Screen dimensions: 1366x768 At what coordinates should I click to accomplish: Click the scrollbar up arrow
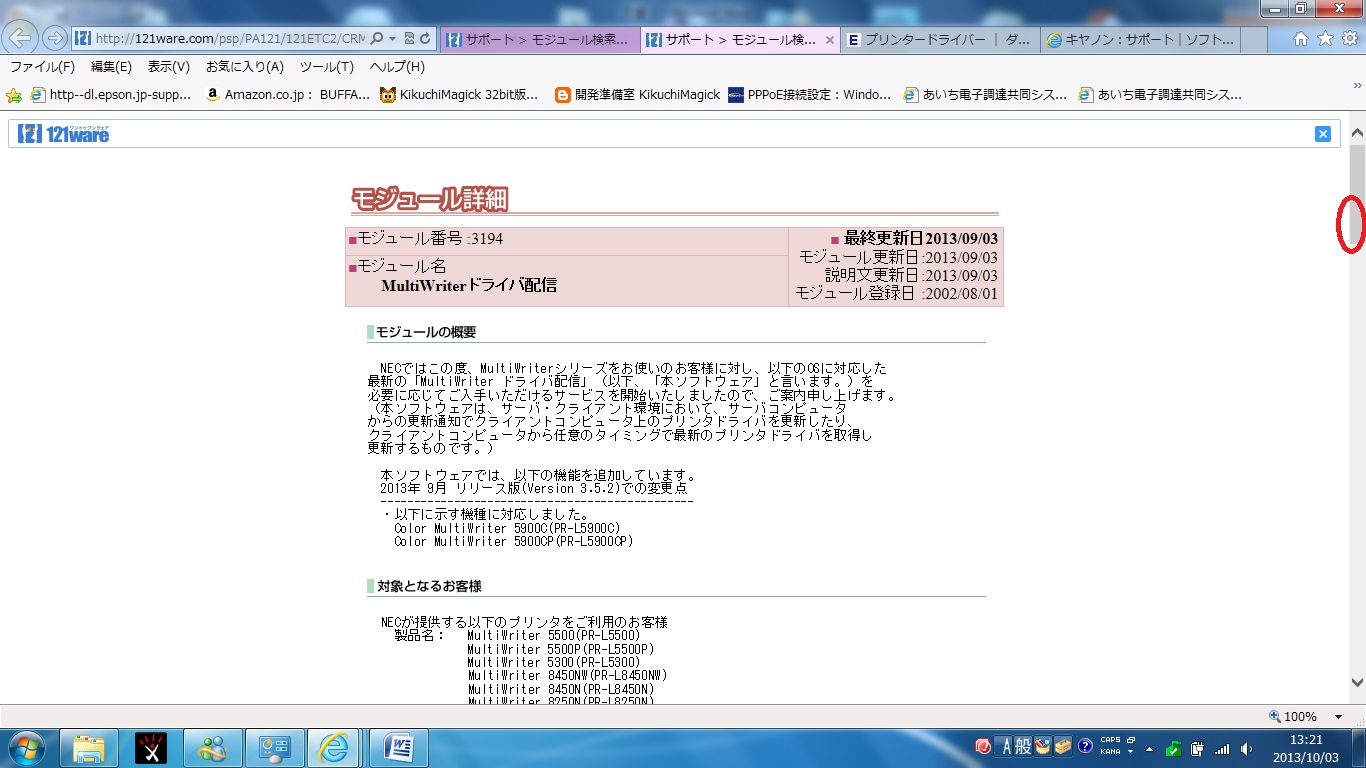pos(1357,133)
